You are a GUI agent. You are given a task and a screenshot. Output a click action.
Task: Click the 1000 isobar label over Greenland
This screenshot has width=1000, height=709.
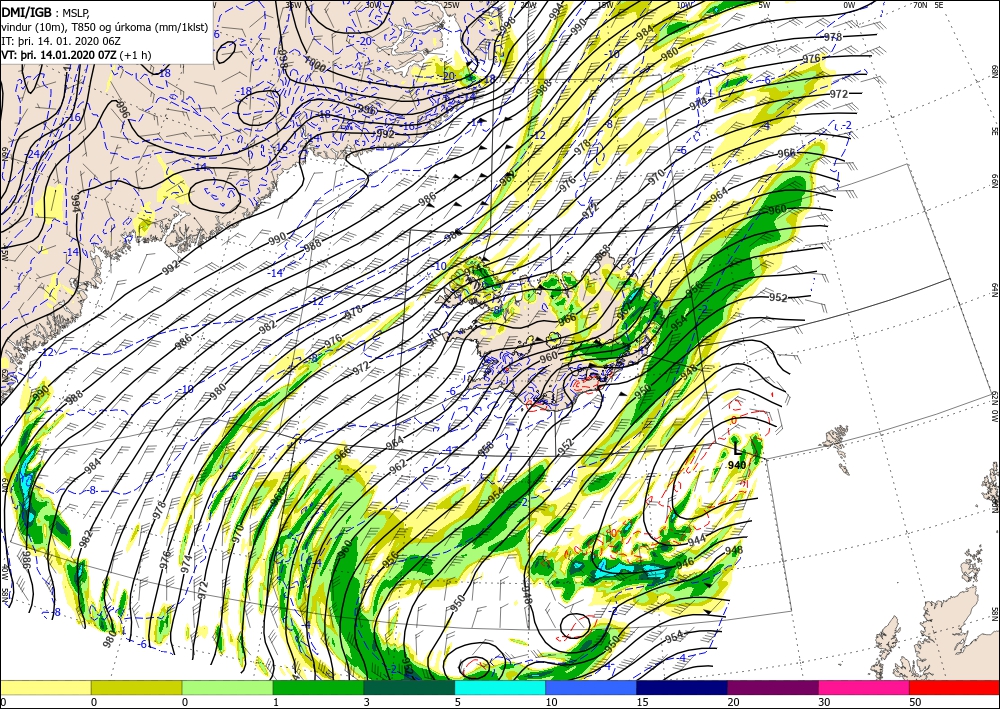pos(315,66)
